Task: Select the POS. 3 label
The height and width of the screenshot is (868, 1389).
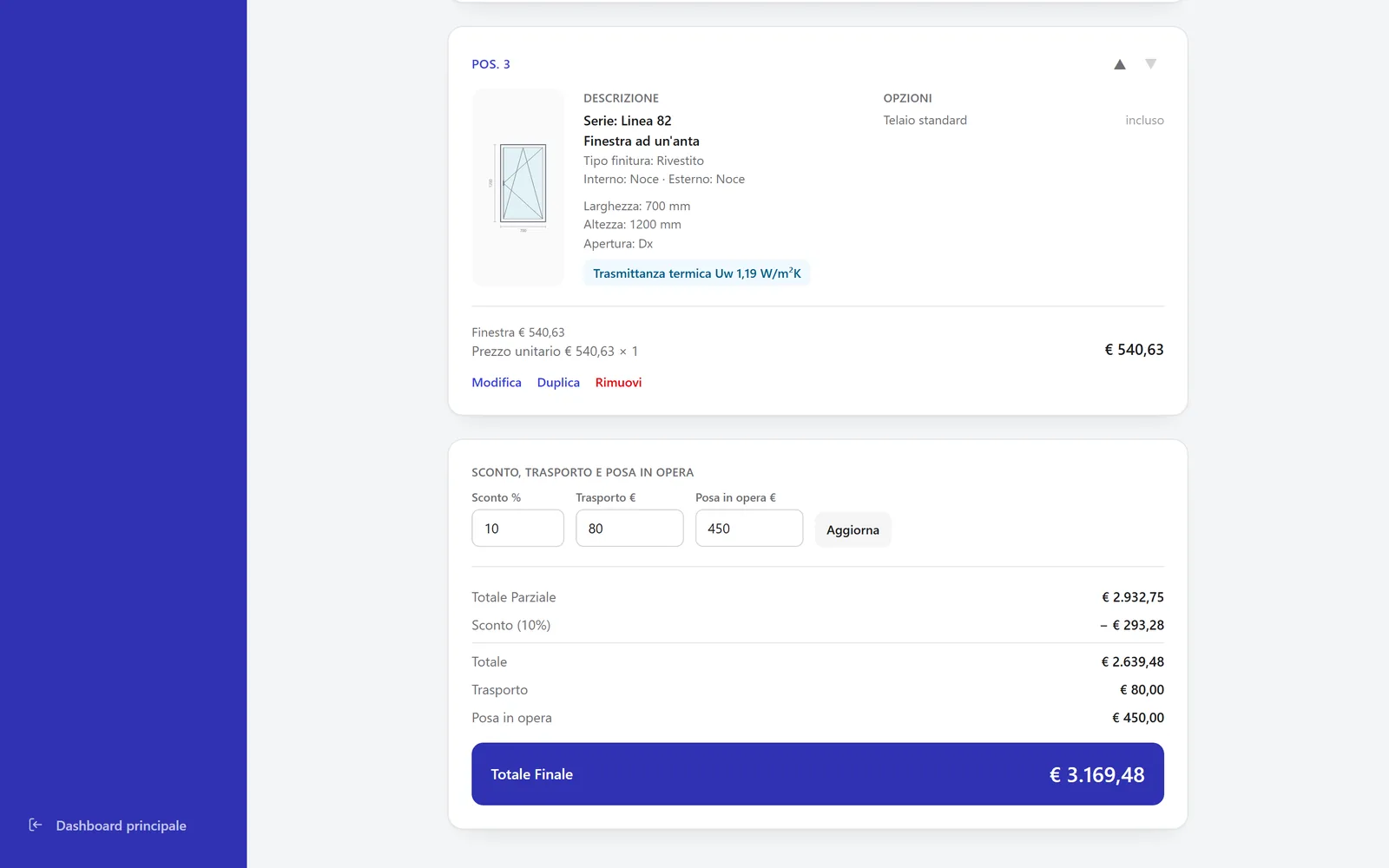Action: coord(490,64)
